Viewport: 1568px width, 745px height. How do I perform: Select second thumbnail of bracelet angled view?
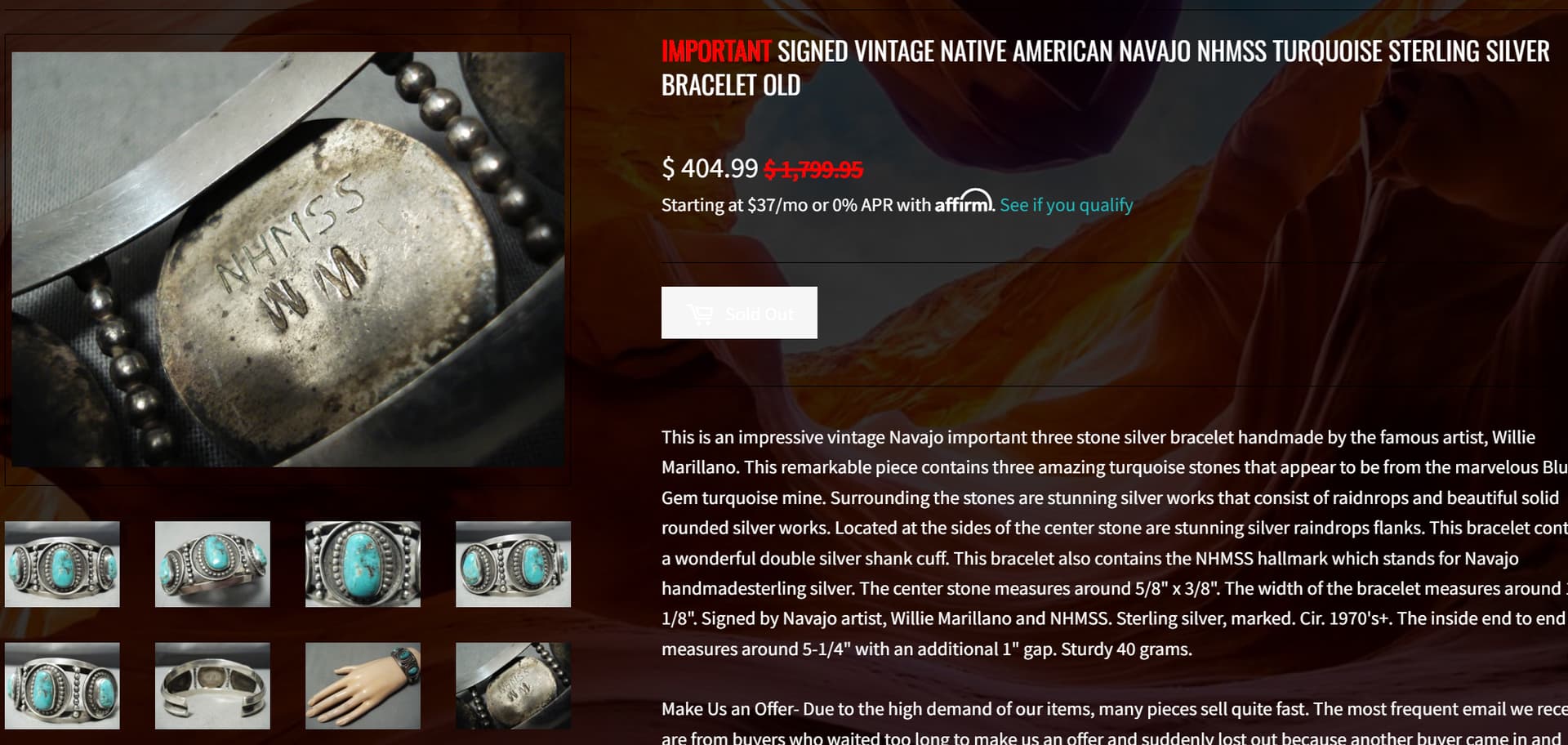click(x=212, y=564)
